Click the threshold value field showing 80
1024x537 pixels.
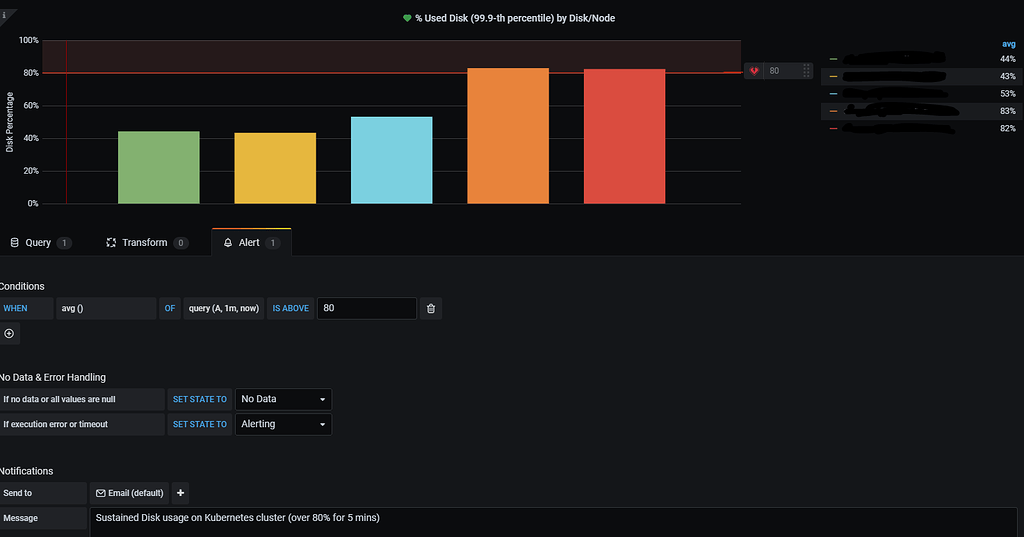point(366,308)
